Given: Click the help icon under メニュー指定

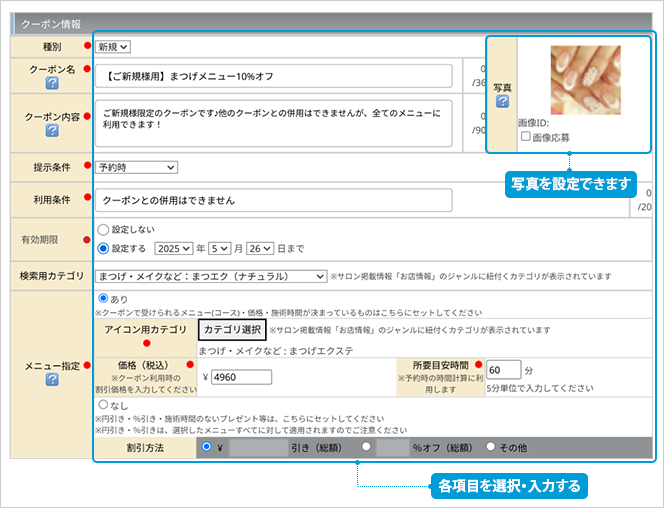Looking at the screenshot, I should click(51, 380).
